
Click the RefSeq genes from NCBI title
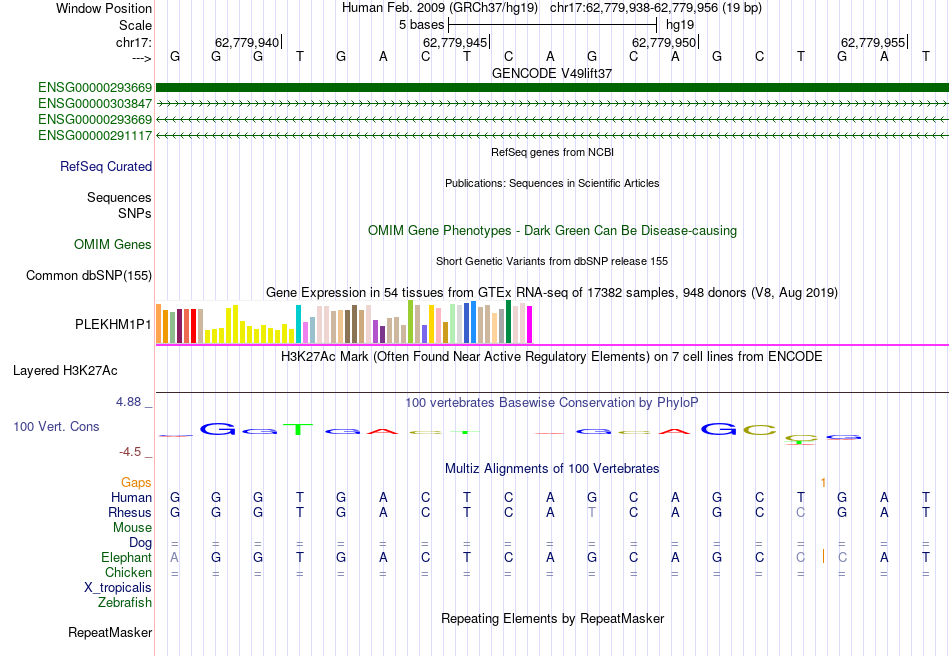[x=552, y=153]
